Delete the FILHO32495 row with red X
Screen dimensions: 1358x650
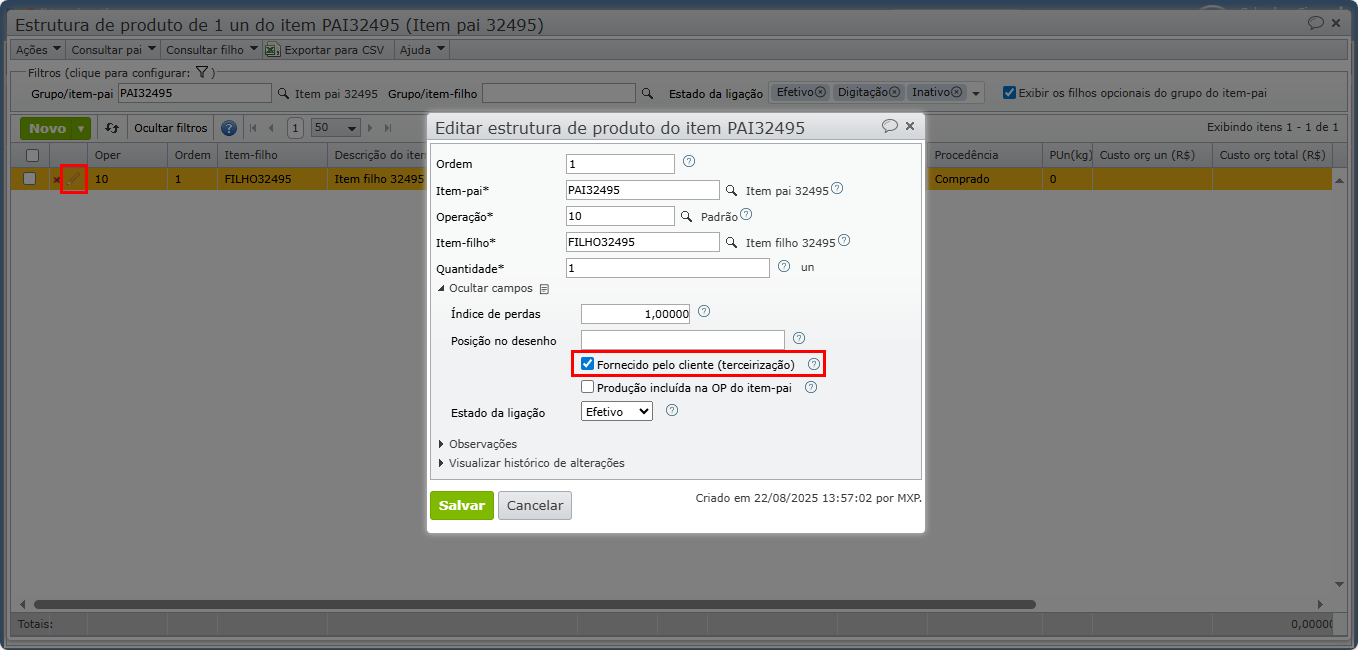point(56,180)
